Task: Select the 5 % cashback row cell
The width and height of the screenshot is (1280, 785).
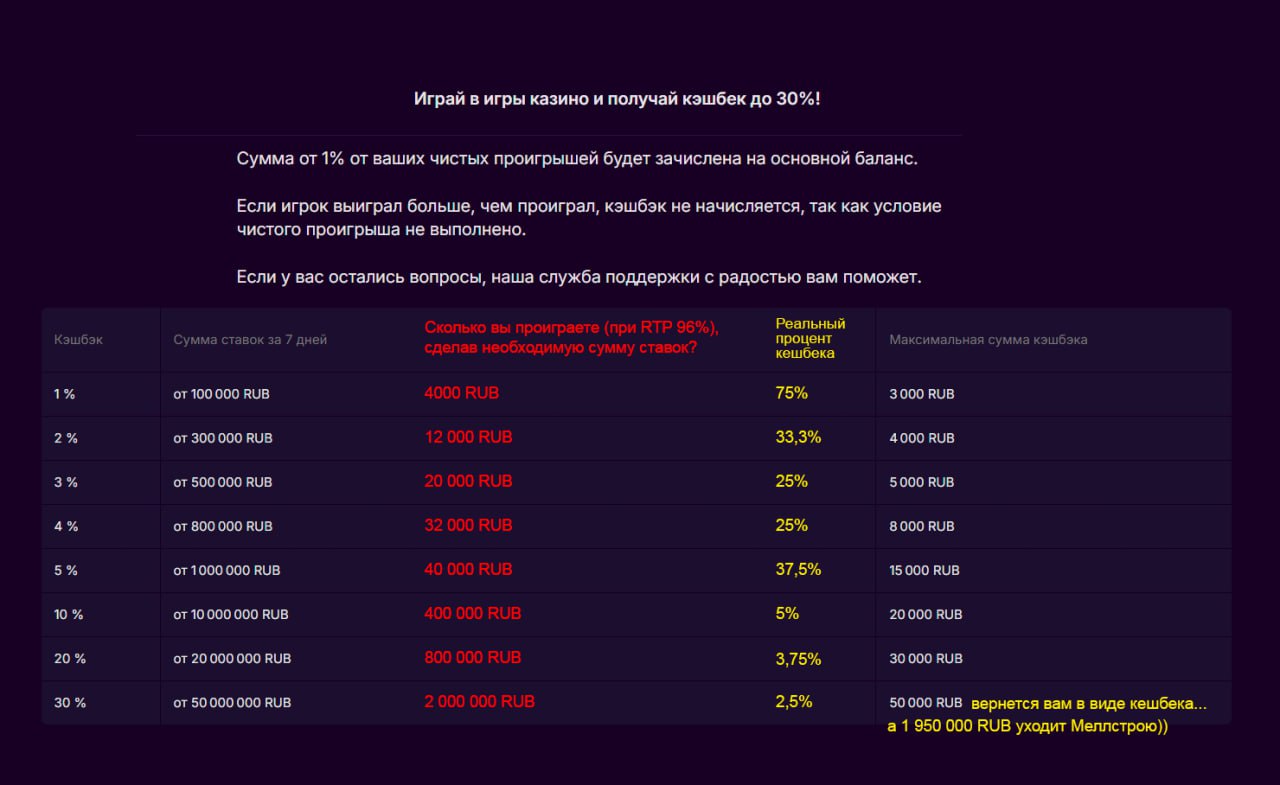Action: [66, 570]
